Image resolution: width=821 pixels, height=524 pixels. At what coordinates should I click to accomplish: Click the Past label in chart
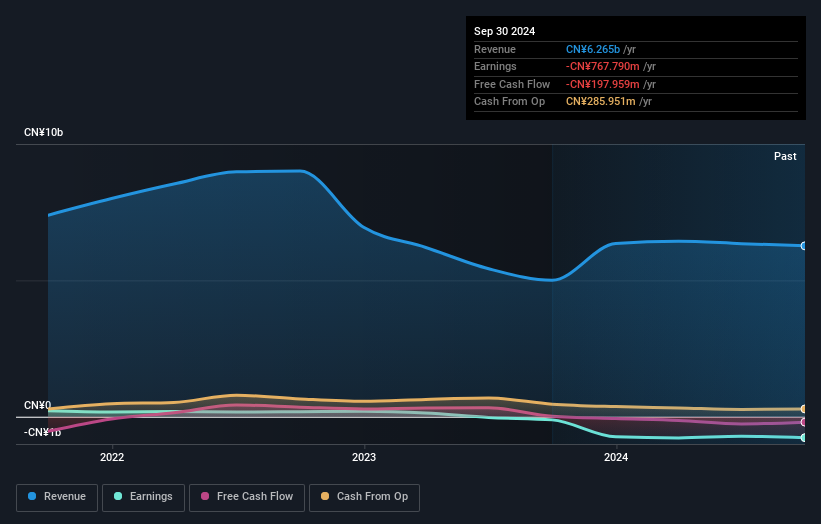click(x=785, y=156)
